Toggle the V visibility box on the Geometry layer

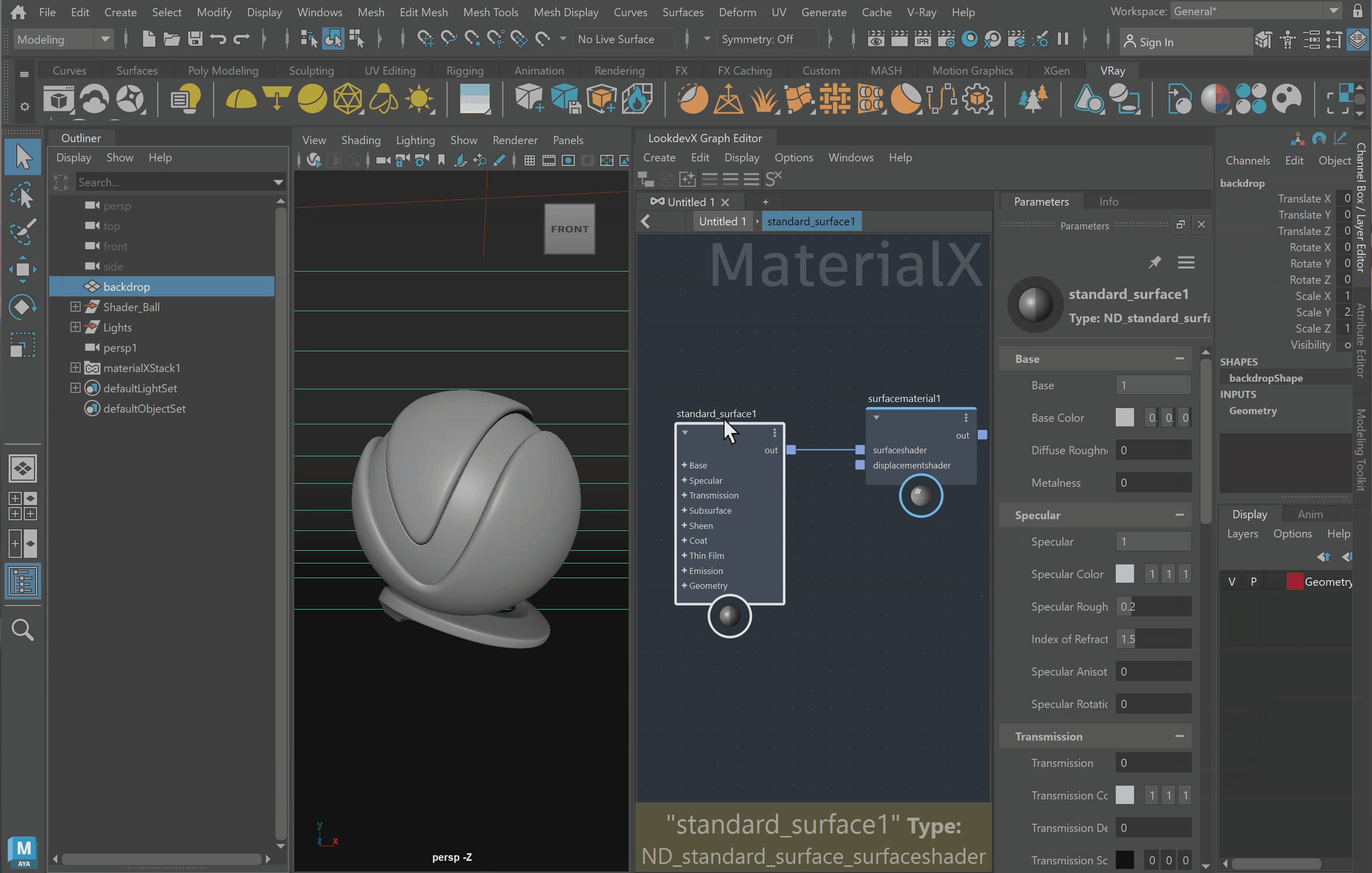click(1232, 581)
